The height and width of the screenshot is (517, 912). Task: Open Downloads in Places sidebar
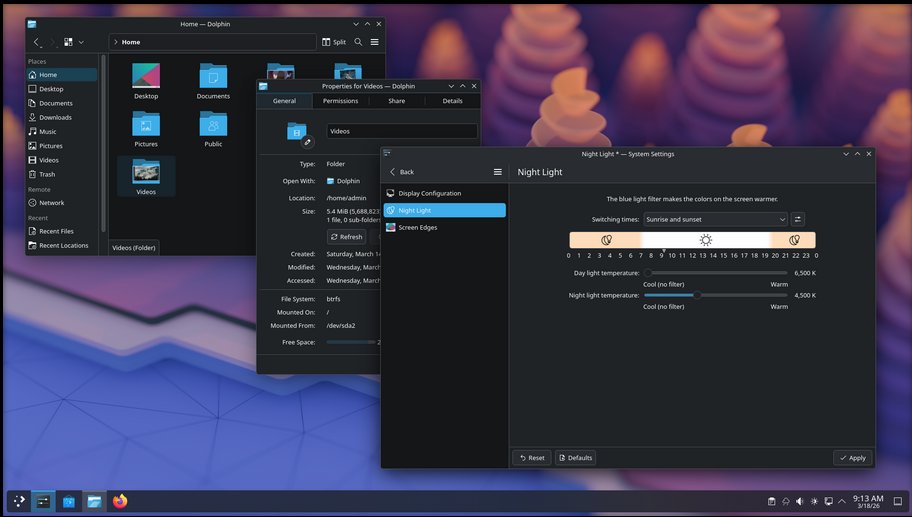tap(62, 117)
